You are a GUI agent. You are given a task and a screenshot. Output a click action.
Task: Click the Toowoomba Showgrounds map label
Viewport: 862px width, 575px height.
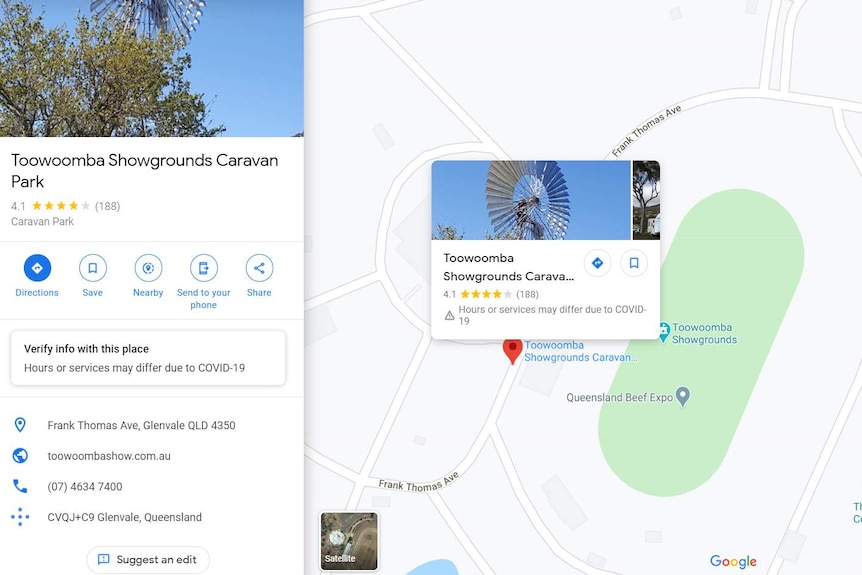pos(704,333)
